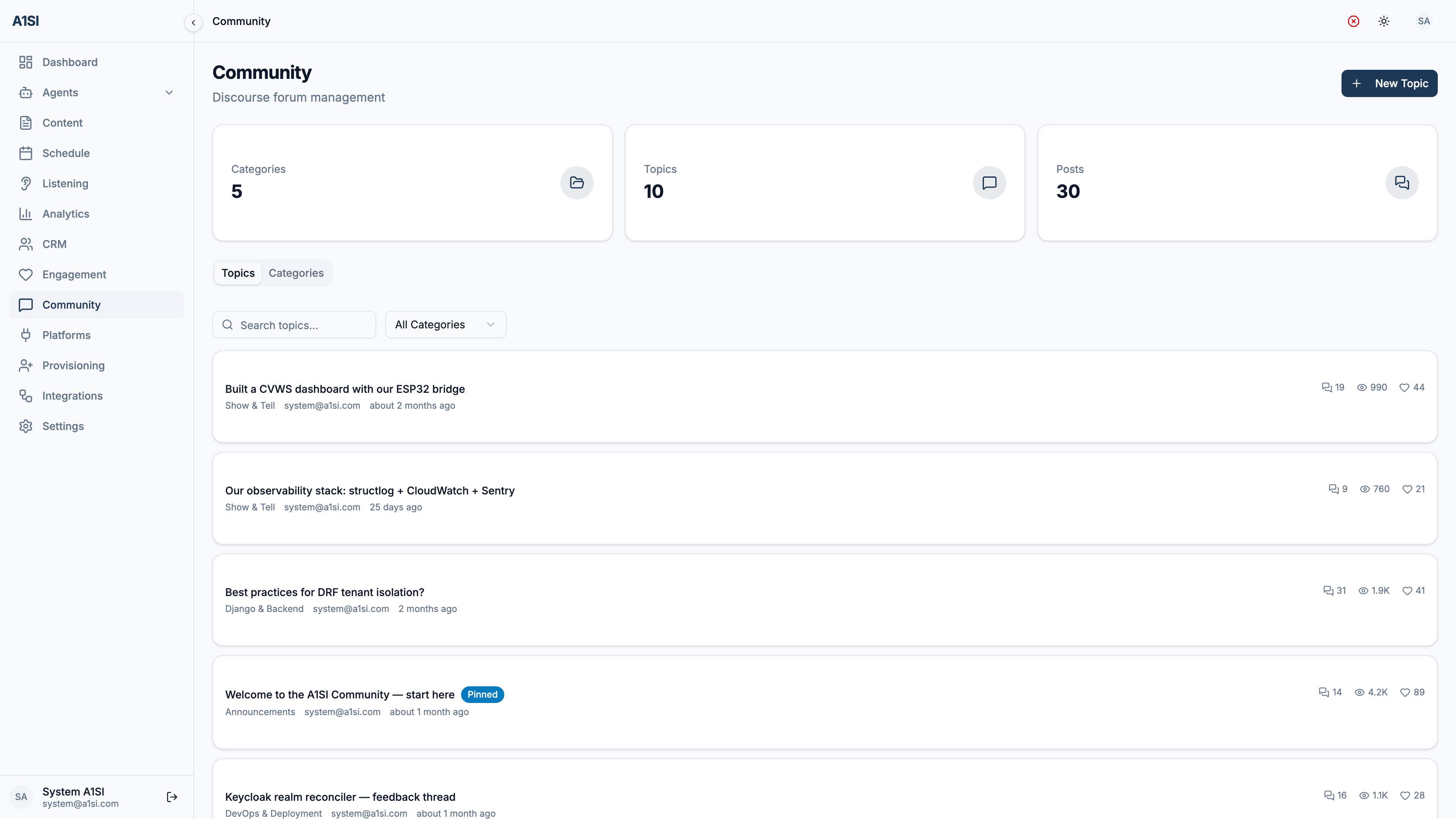Open Keycloak realm reconciler feedback thread
The height and width of the screenshot is (819, 1456).
[340, 797]
